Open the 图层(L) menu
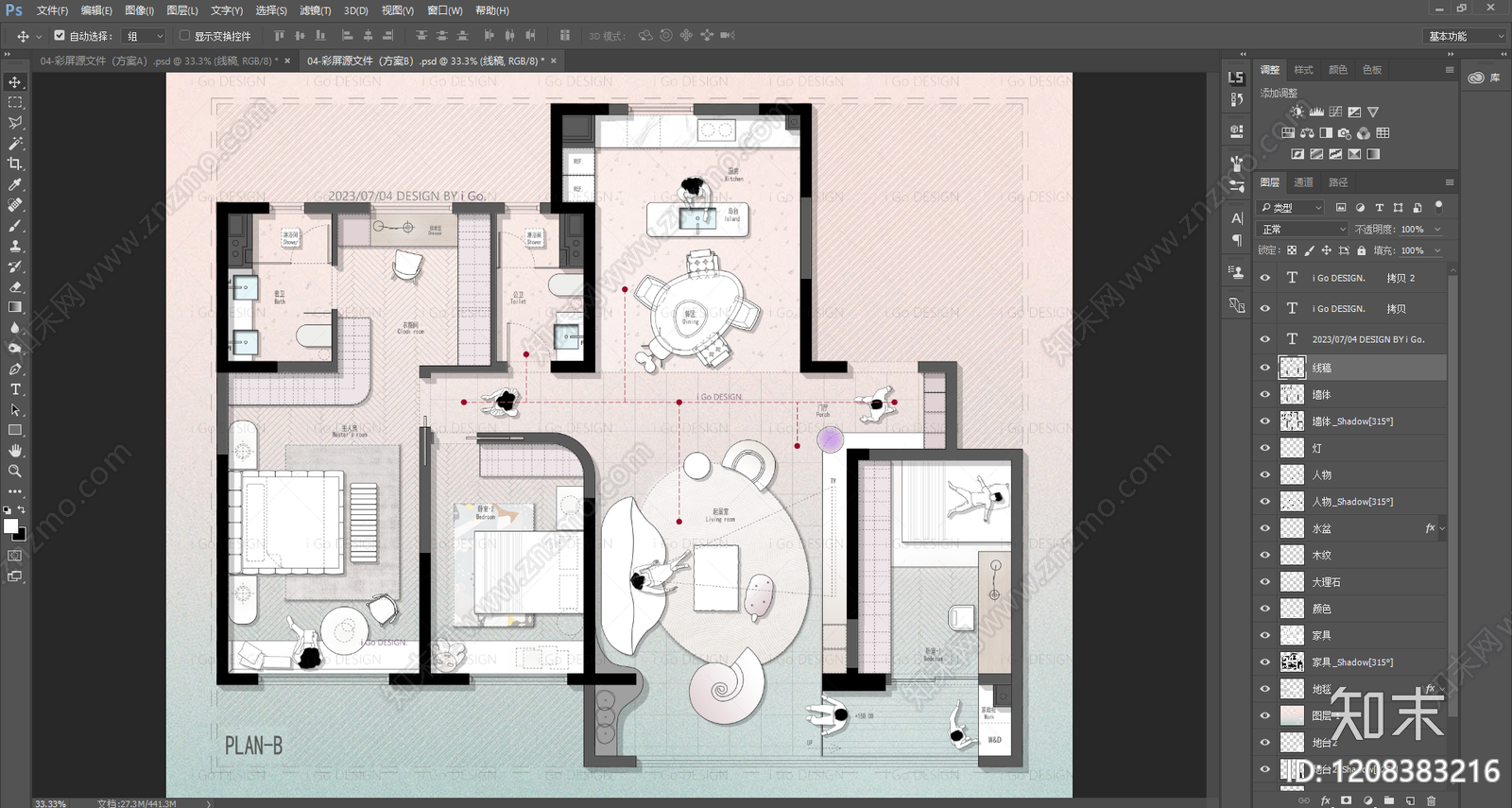 182,10
